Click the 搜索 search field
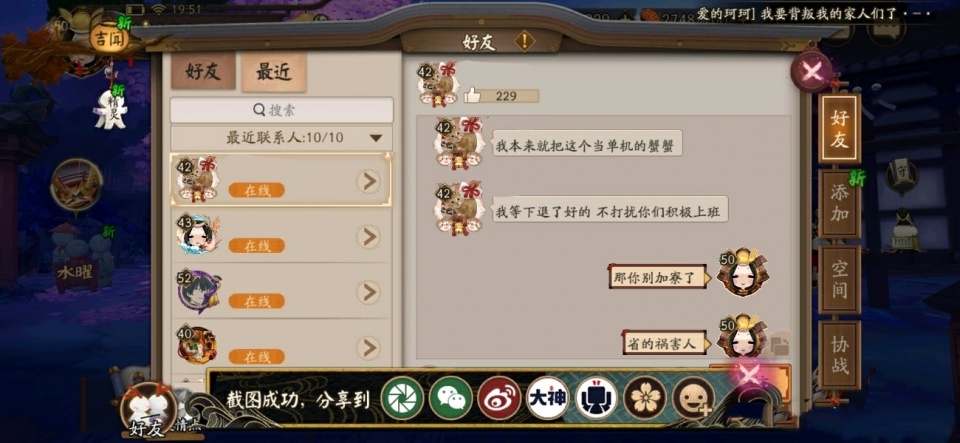 coord(282,110)
